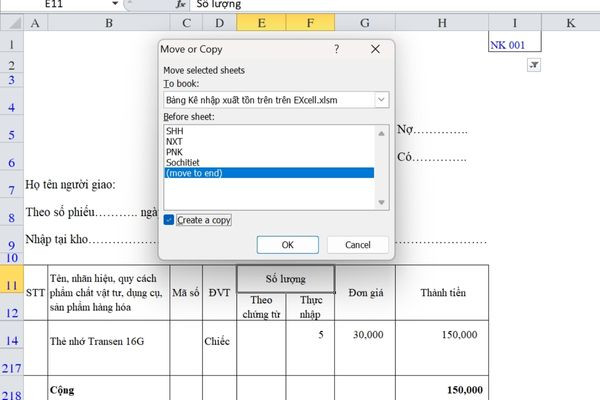Click OK in Move or Copy dialog
600x400 pixels.
point(288,245)
